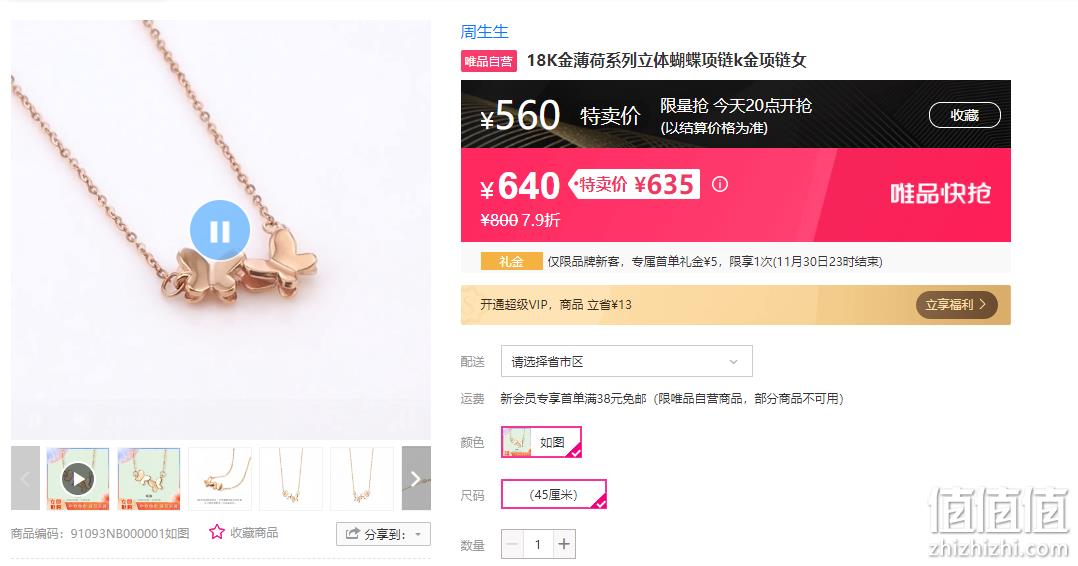The height and width of the screenshot is (566, 1078).
Task: Decrease quantity with minus button
Action: click(x=512, y=544)
